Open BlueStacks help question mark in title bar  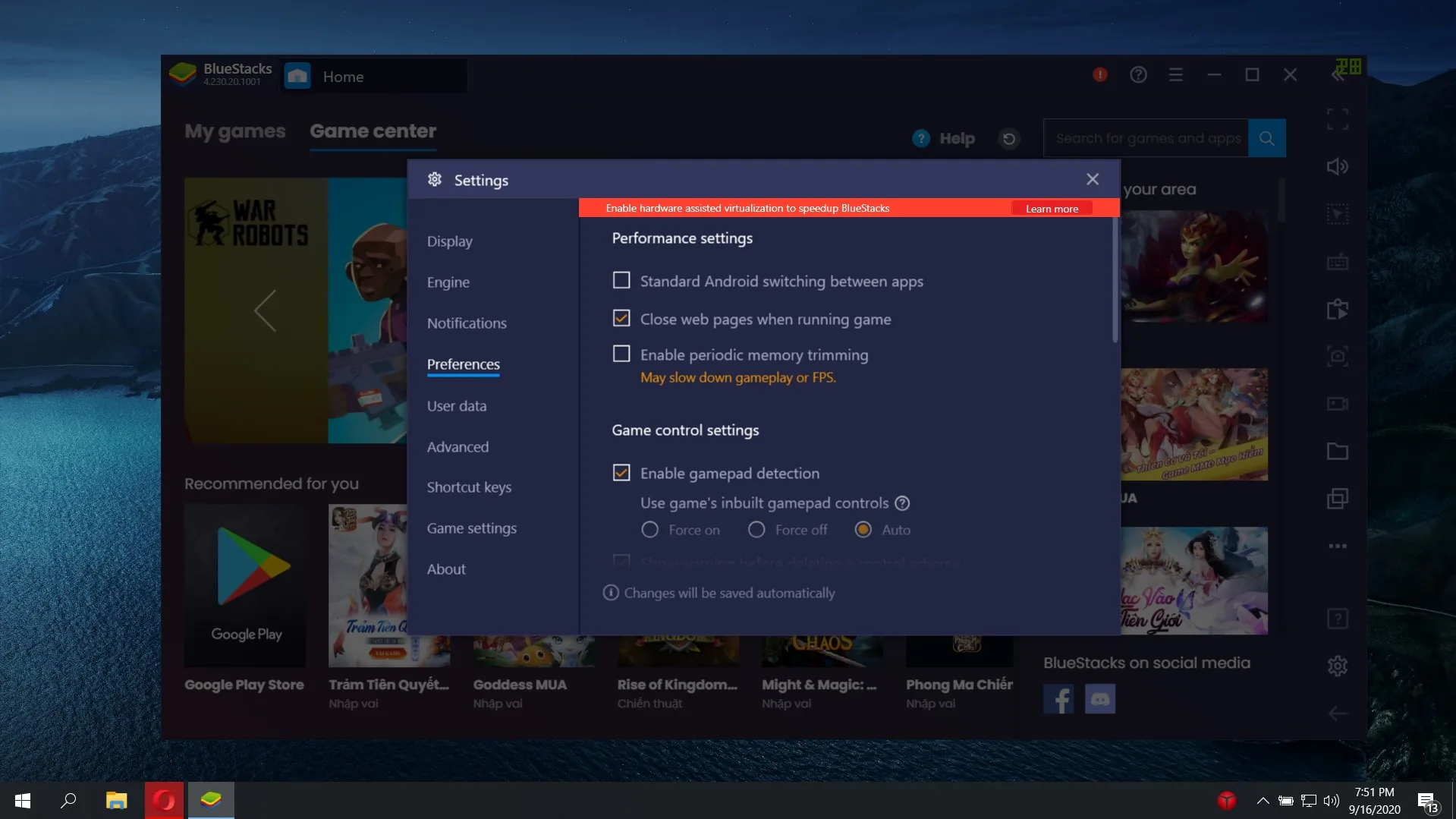[x=1137, y=75]
